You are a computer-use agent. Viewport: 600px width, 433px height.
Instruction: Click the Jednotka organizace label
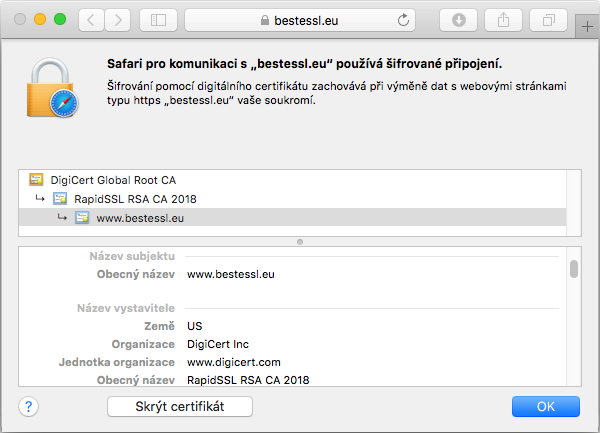point(117,362)
